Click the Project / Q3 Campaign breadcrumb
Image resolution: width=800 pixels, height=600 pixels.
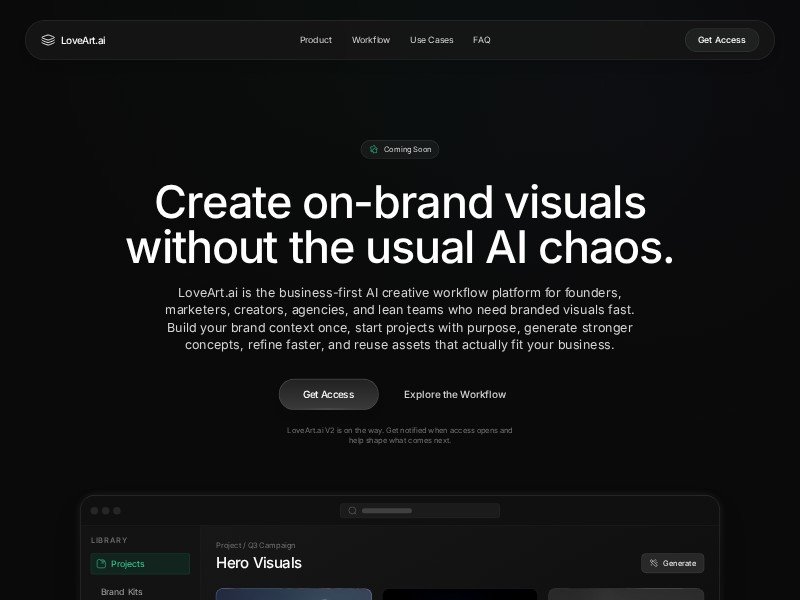click(255, 545)
